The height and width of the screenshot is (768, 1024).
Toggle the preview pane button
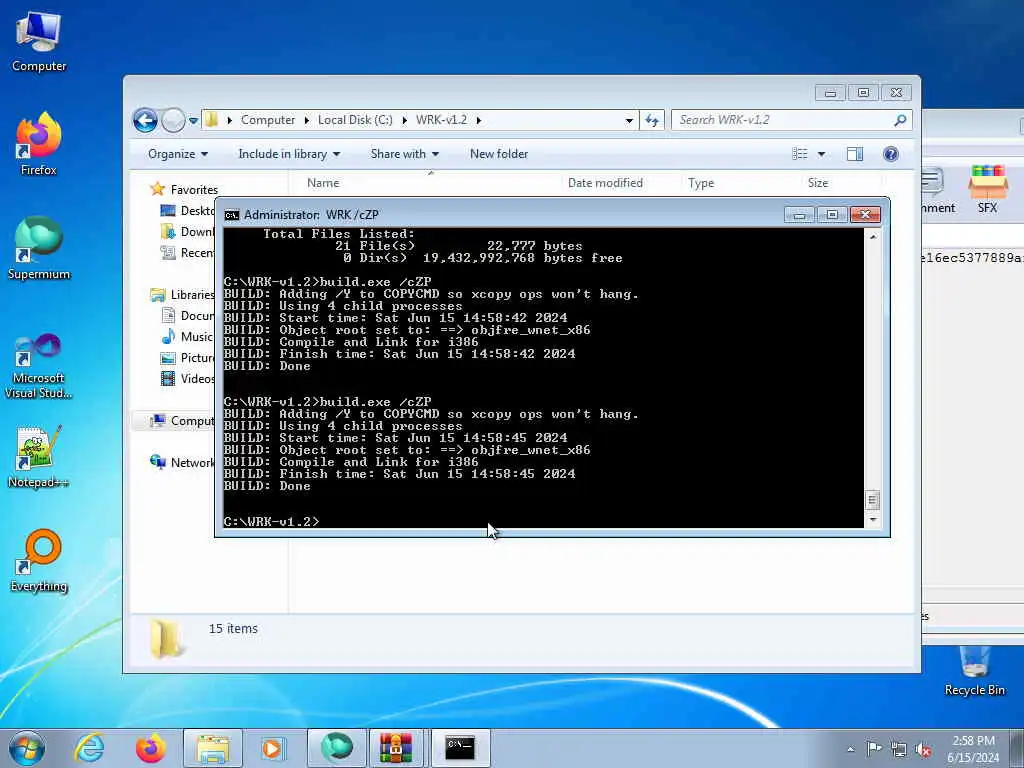click(855, 154)
